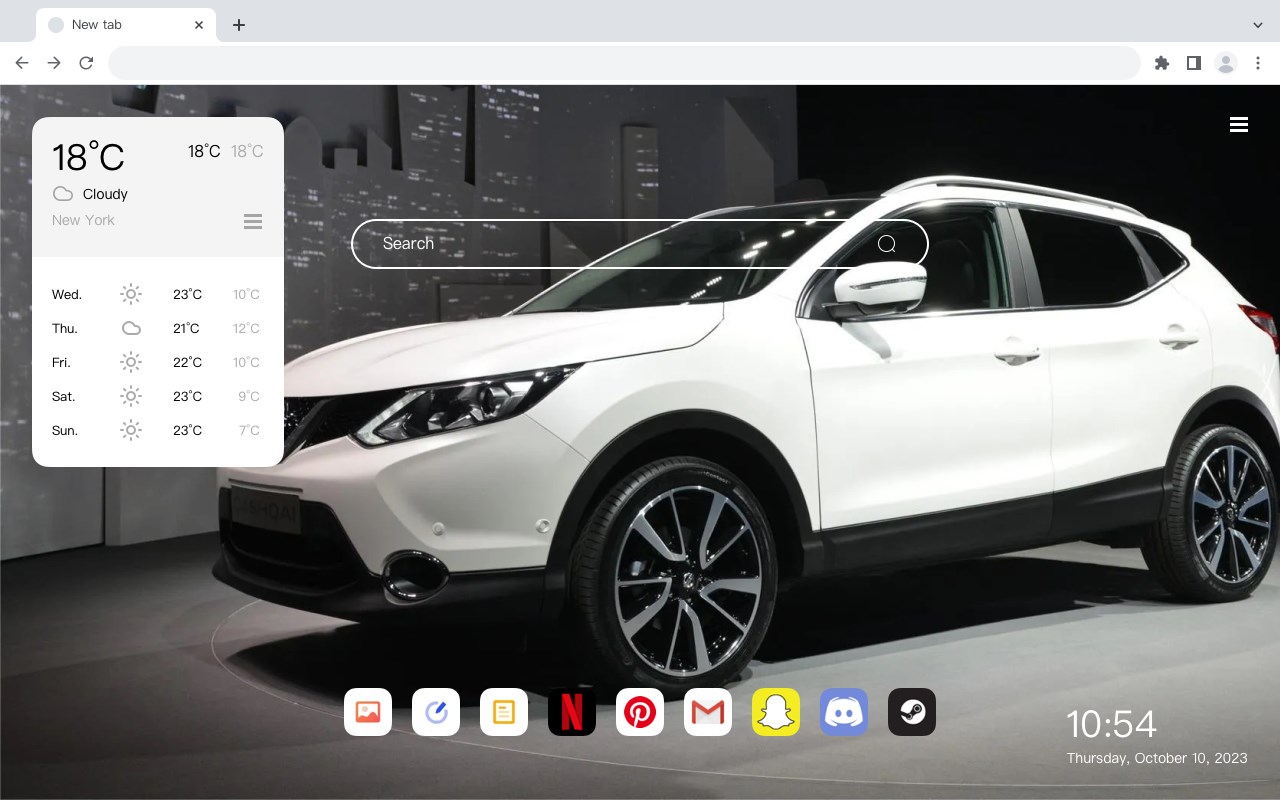The width and height of the screenshot is (1280, 800).
Task: Click the Thu. low of 12°C
Action: [246, 328]
